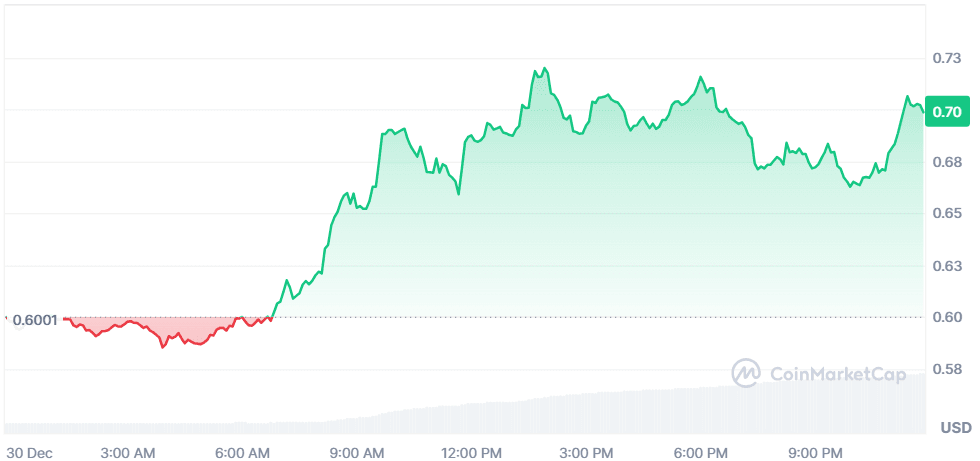Click the 0.68 price axis label
The width and height of the screenshot is (980, 461).
(x=946, y=162)
